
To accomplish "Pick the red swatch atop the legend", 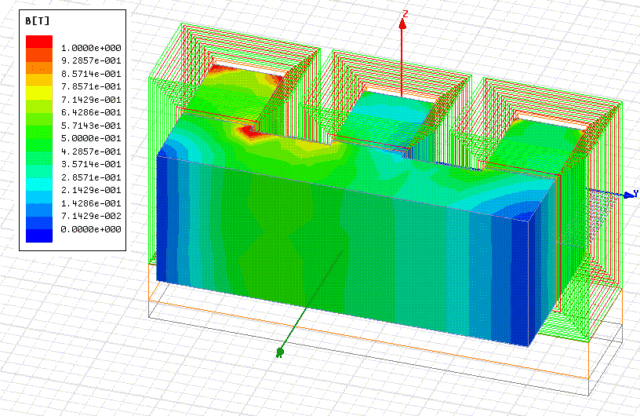I will coord(39,42).
